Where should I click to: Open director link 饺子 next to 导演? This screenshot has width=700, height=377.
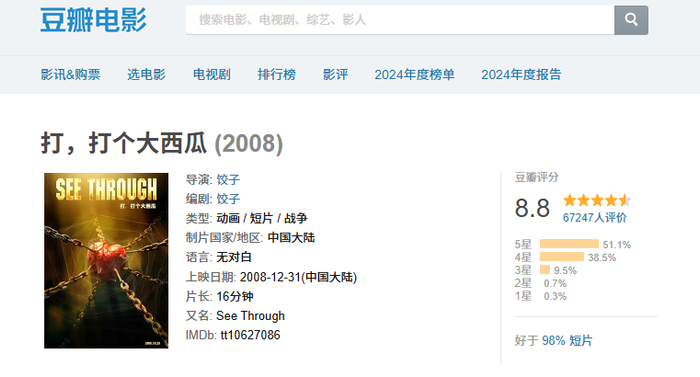pyautogui.click(x=228, y=180)
